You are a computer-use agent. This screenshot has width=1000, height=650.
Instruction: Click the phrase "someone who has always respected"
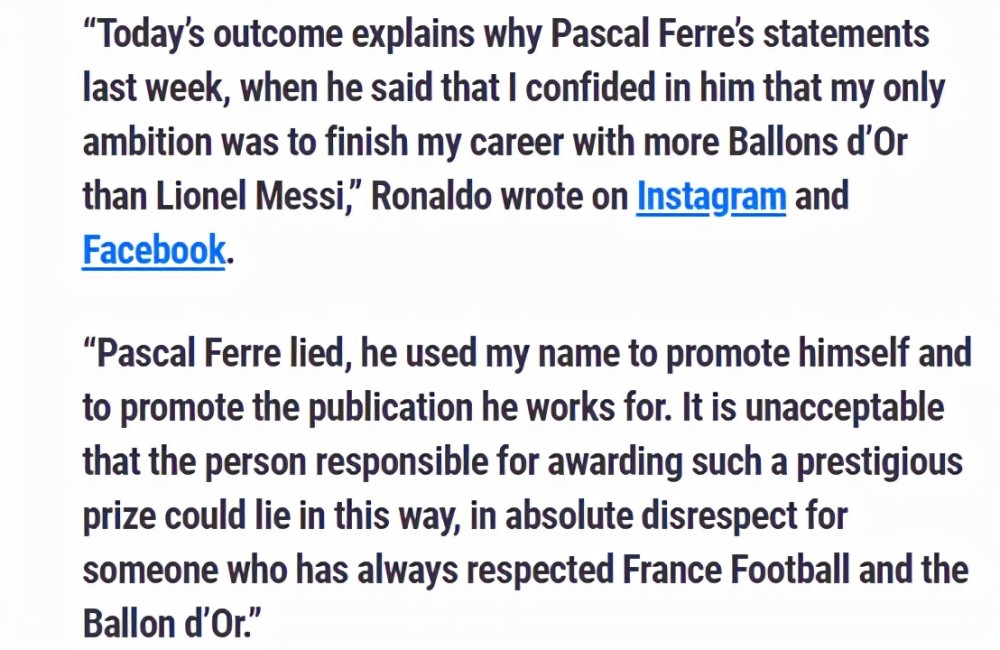coord(348,570)
